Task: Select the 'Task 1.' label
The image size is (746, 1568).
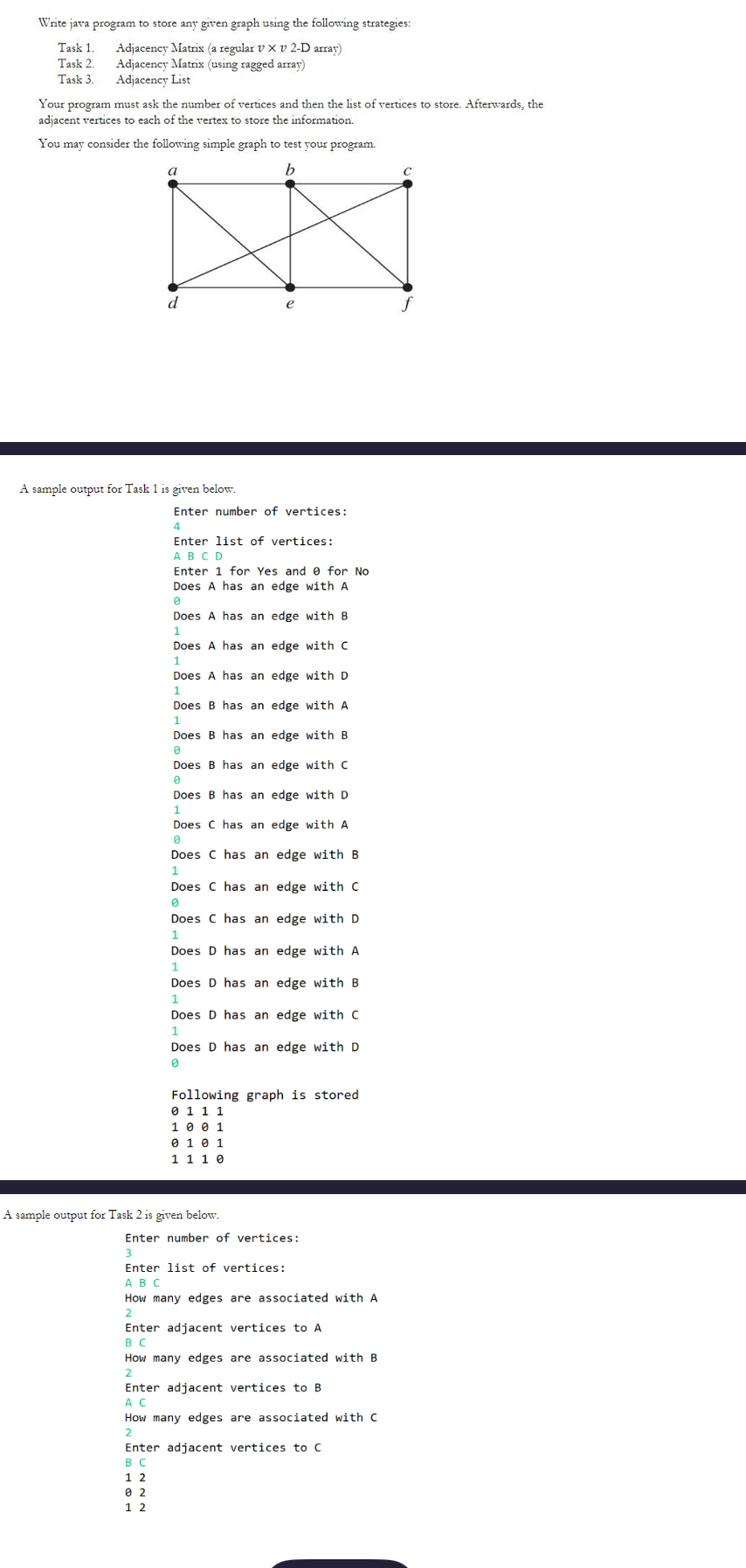Action: coord(76,48)
